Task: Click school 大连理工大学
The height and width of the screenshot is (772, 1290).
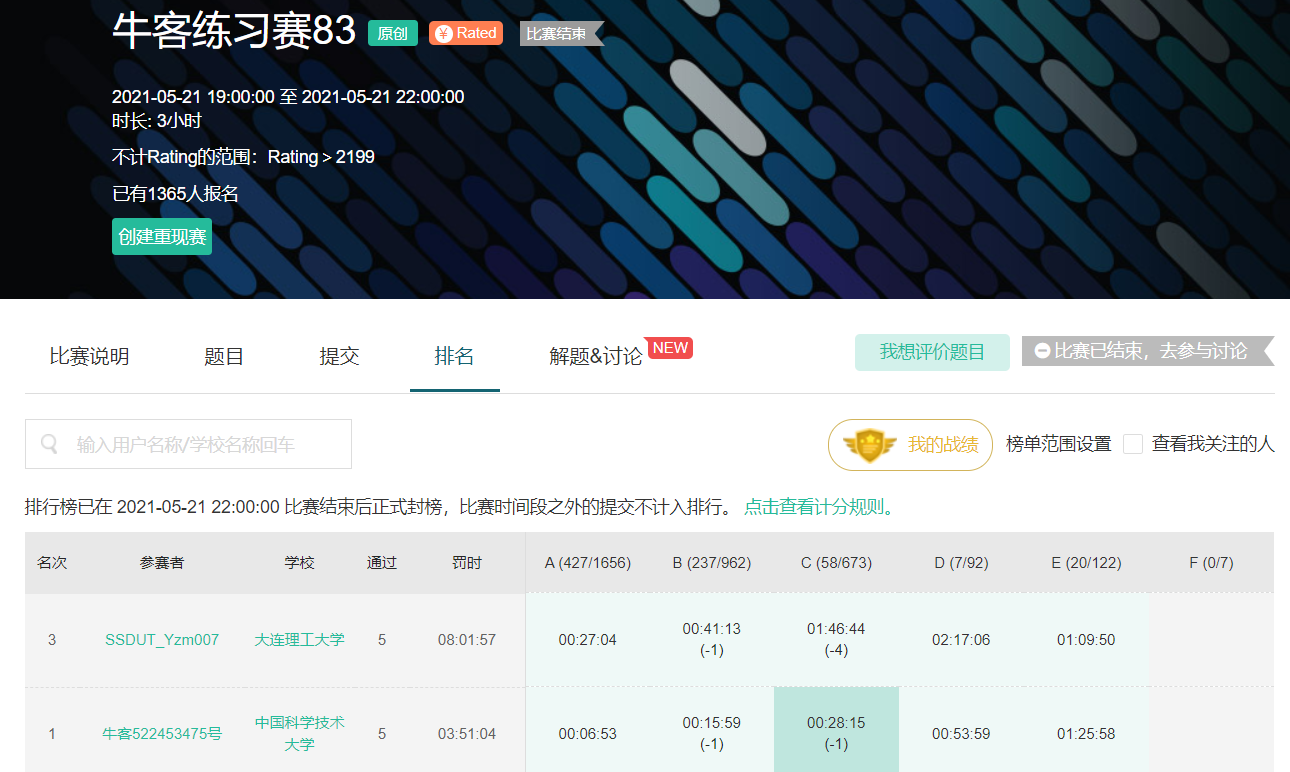Action: point(299,640)
